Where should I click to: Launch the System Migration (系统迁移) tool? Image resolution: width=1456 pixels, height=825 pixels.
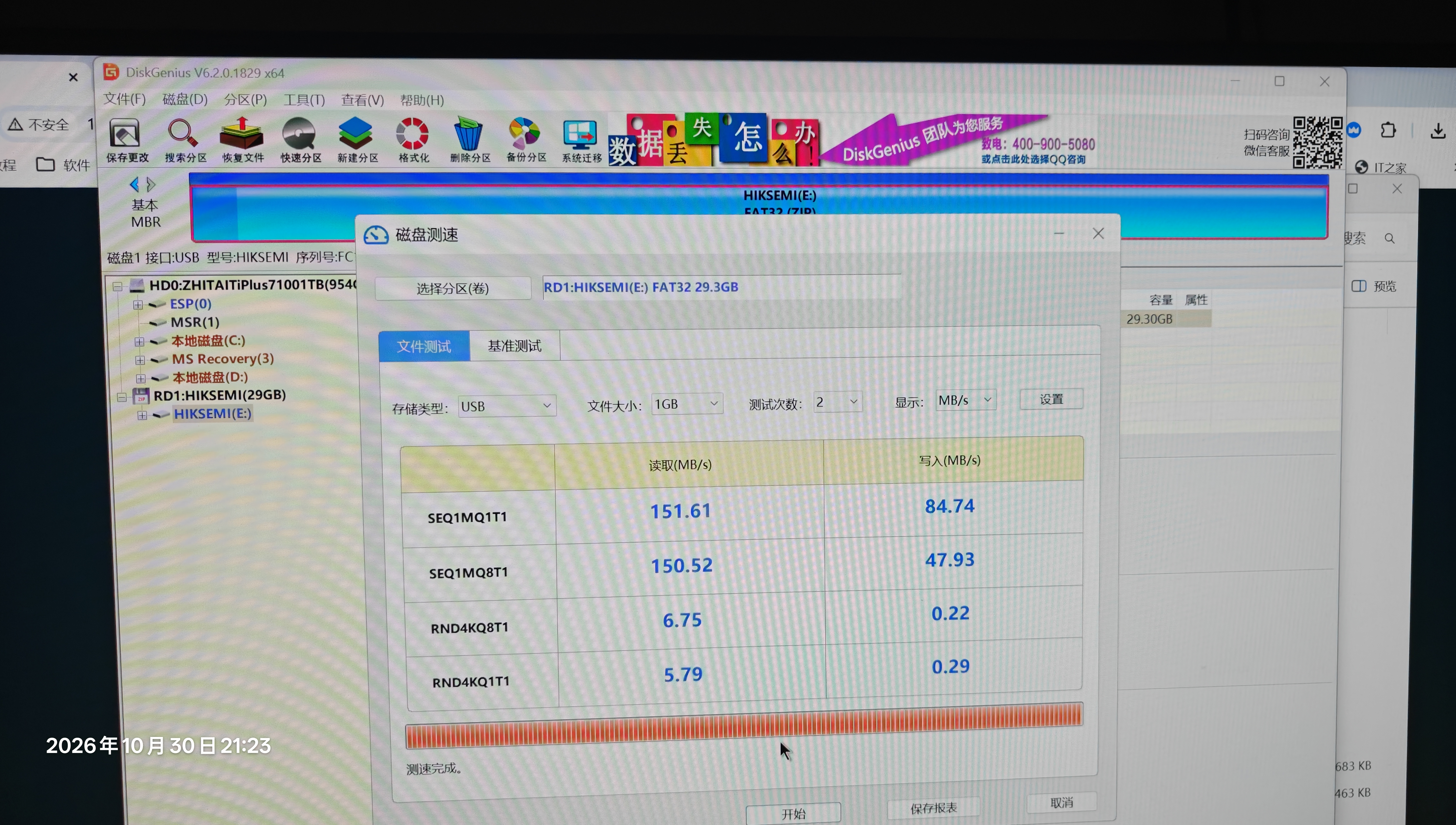[x=581, y=140]
